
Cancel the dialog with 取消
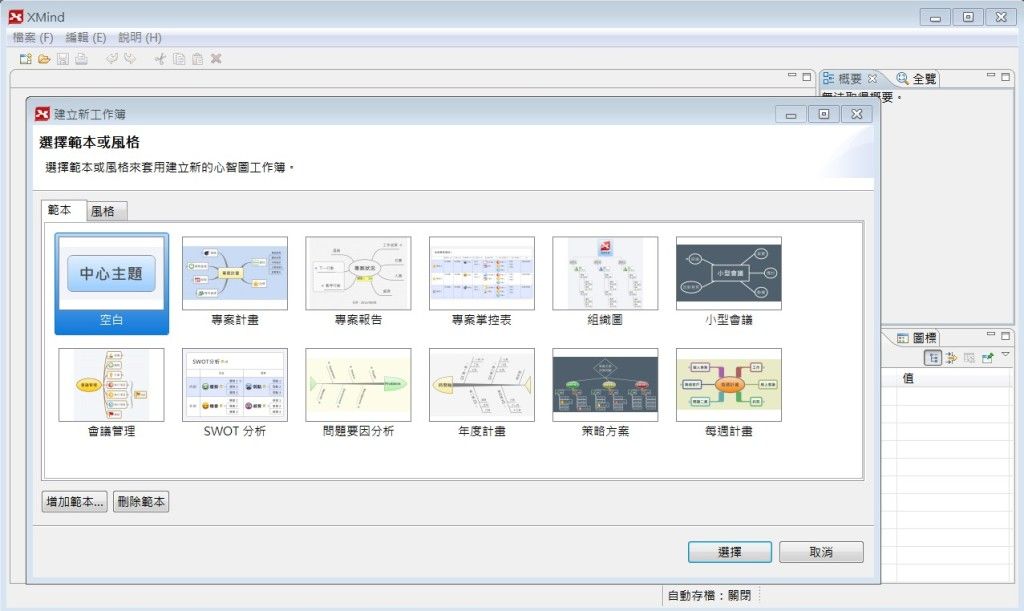click(x=821, y=552)
